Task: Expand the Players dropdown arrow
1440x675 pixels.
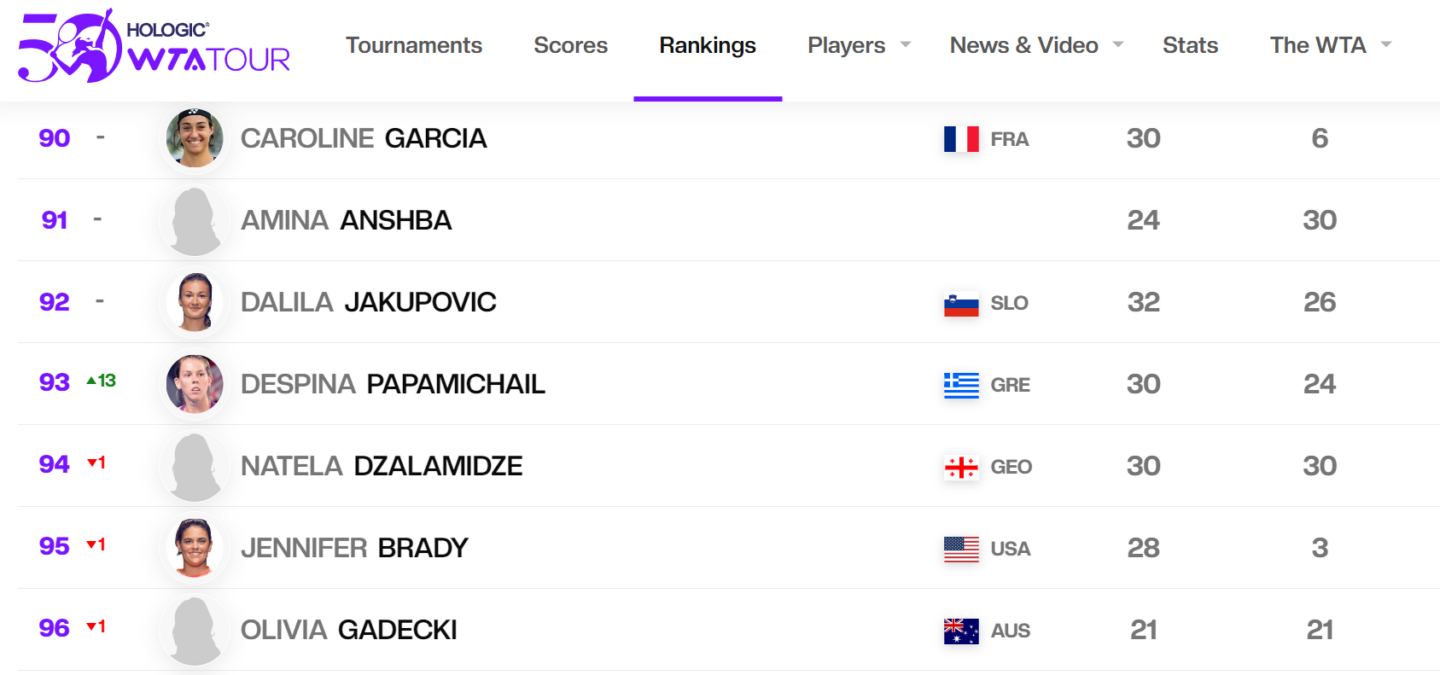Action: coord(905,45)
